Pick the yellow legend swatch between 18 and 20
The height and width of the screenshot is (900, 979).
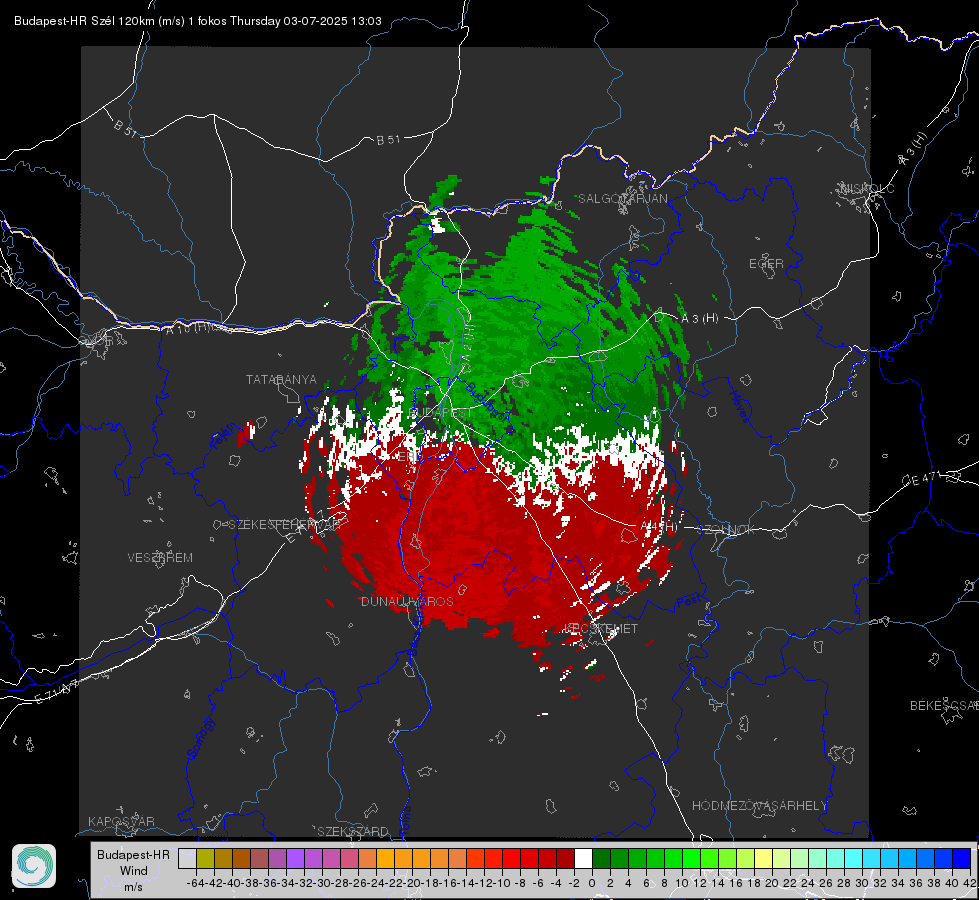(x=763, y=858)
